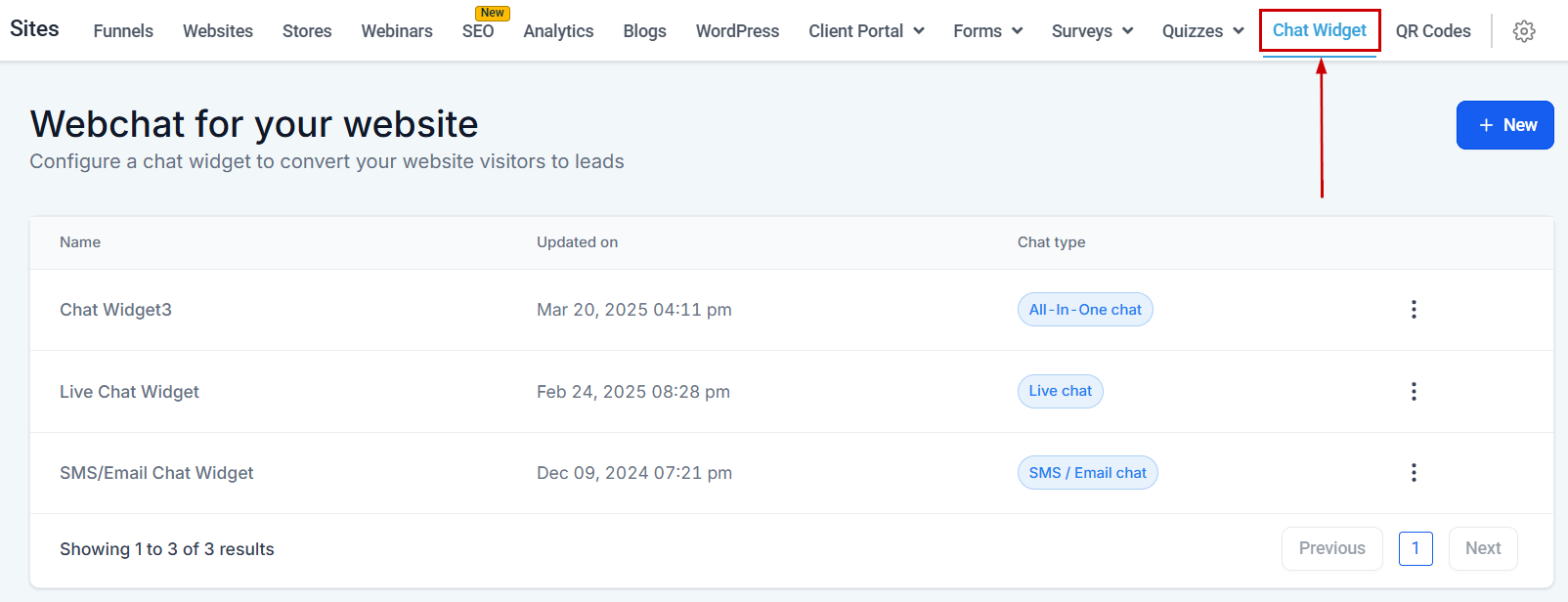Expand the Forms dropdown menu
The width and height of the screenshot is (1568, 602).
tap(987, 31)
